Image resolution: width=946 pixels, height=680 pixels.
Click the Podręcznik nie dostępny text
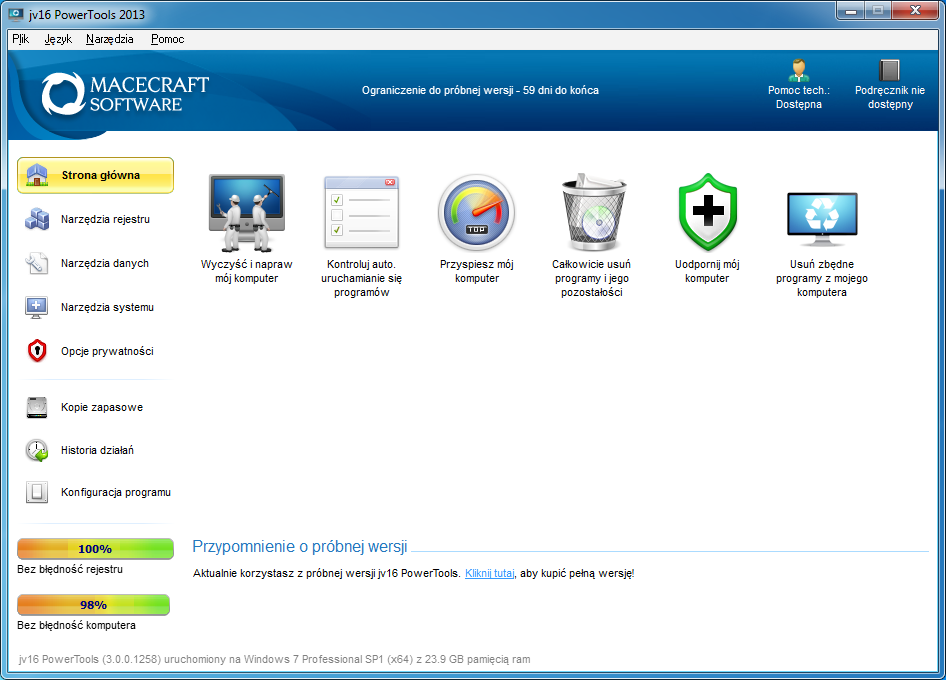(890, 97)
